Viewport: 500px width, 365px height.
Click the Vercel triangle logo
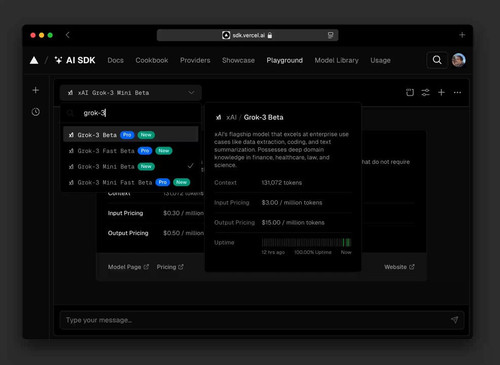(x=34, y=60)
